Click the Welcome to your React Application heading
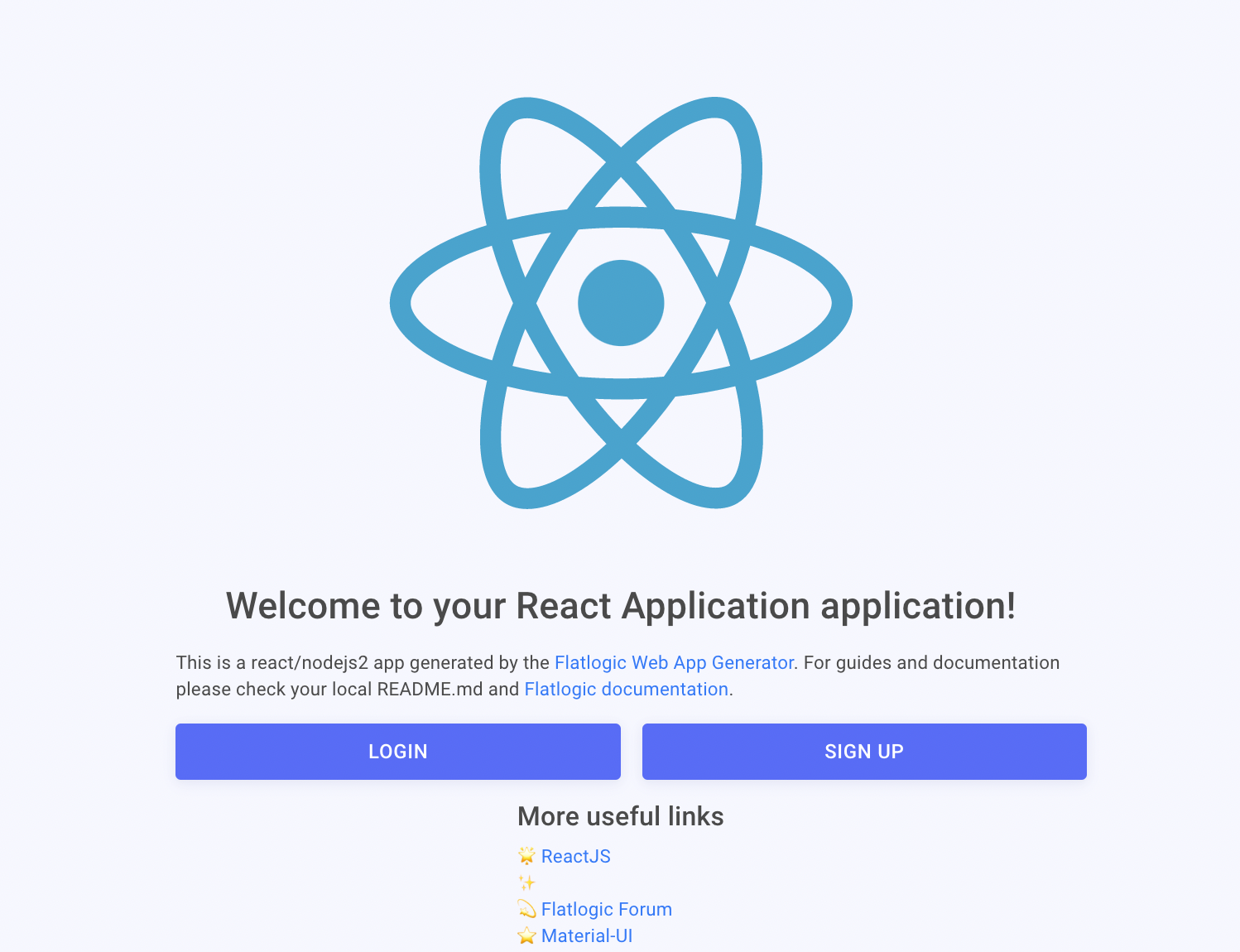Image resolution: width=1240 pixels, height=952 pixels. point(621,606)
